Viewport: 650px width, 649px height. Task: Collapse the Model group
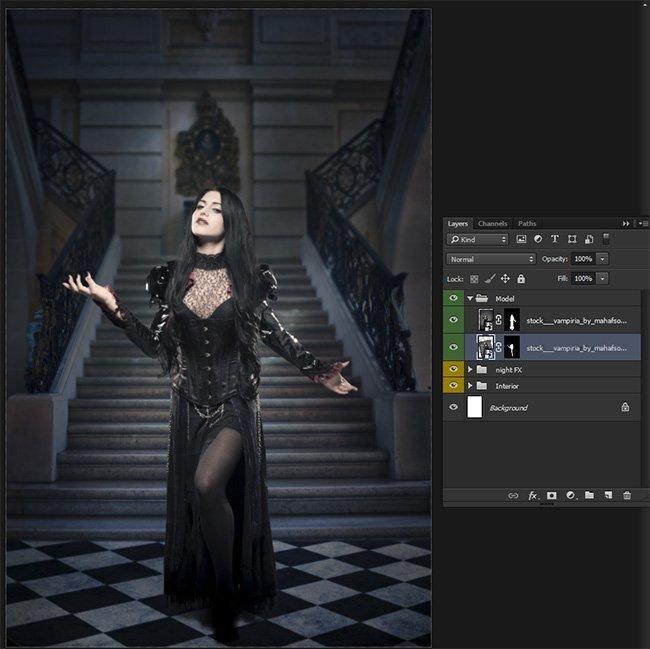pyautogui.click(x=470, y=298)
